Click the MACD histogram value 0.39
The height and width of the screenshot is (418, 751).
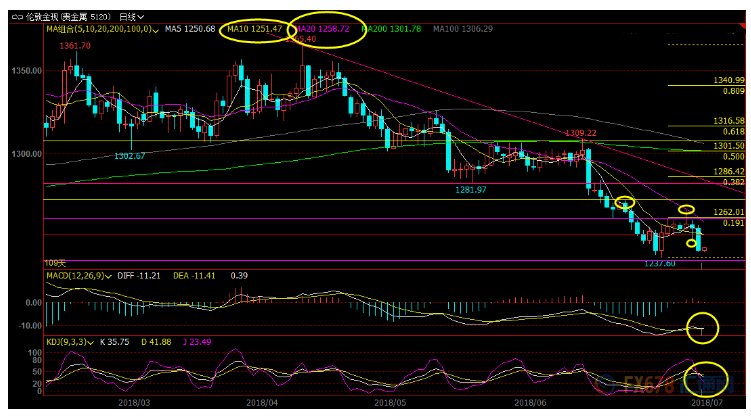coord(239,276)
